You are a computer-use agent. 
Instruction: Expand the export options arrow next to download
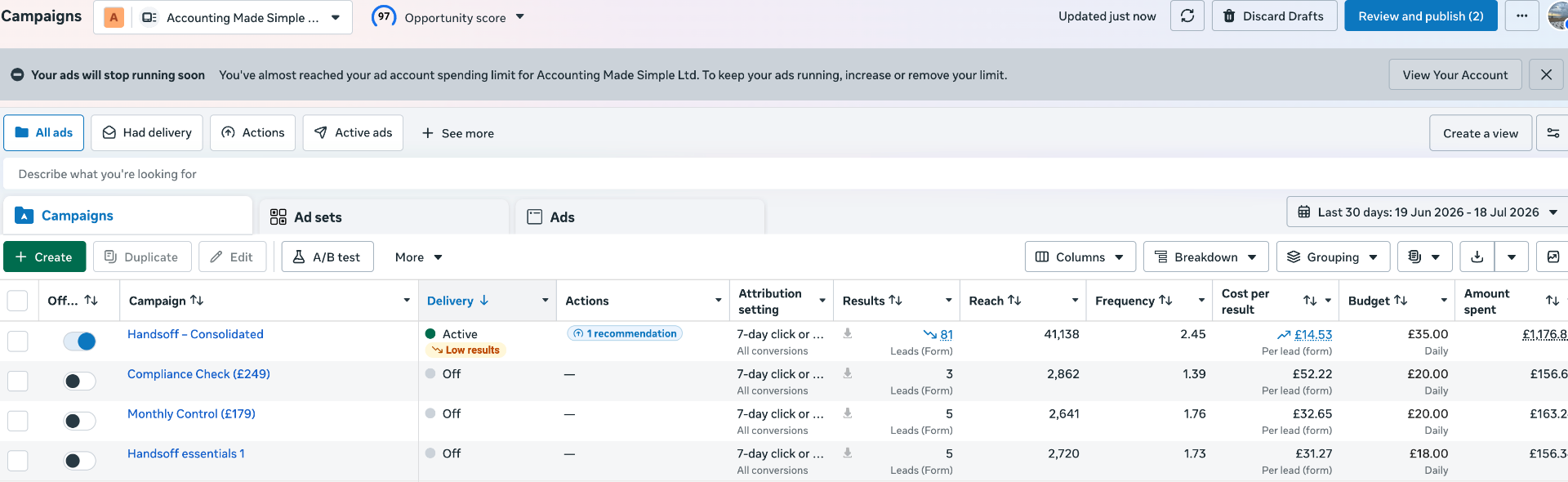[x=1512, y=257]
